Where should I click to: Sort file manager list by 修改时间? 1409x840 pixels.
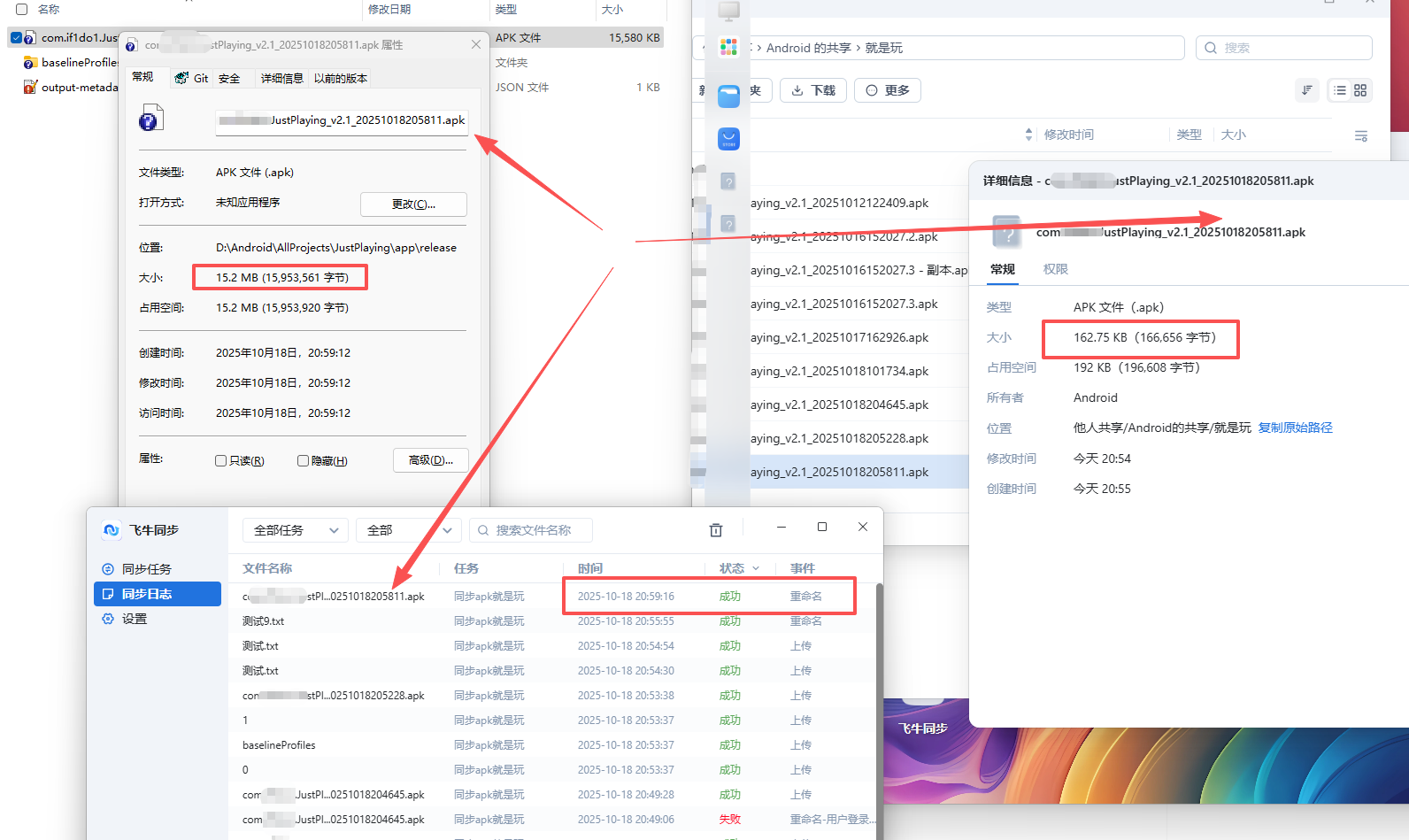[1069, 135]
